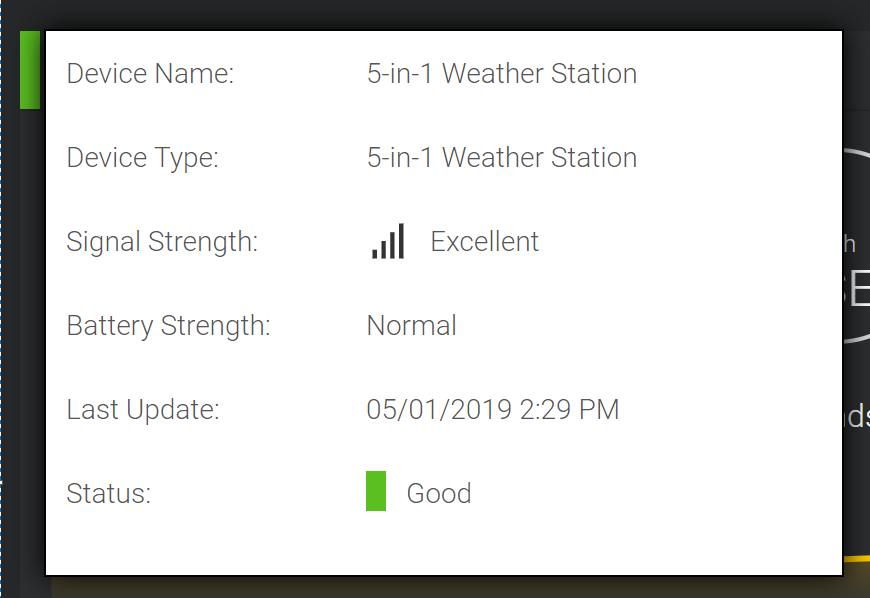
Task: Select the 05/01/2019 2:29 PM timestamp
Action: pos(493,410)
